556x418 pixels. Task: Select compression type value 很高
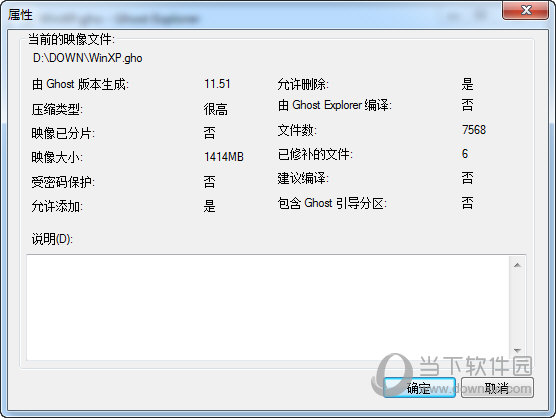[216, 109]
